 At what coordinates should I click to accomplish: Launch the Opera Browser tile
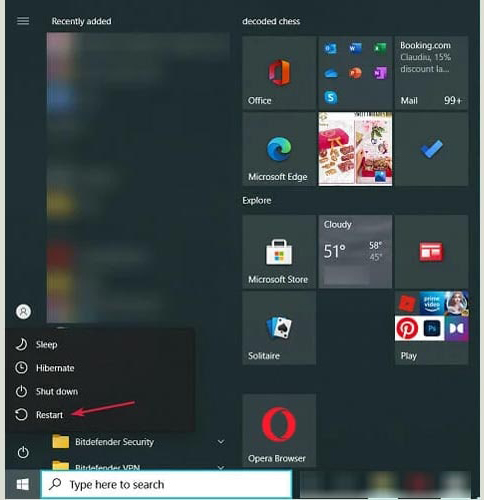pos(279,430)
